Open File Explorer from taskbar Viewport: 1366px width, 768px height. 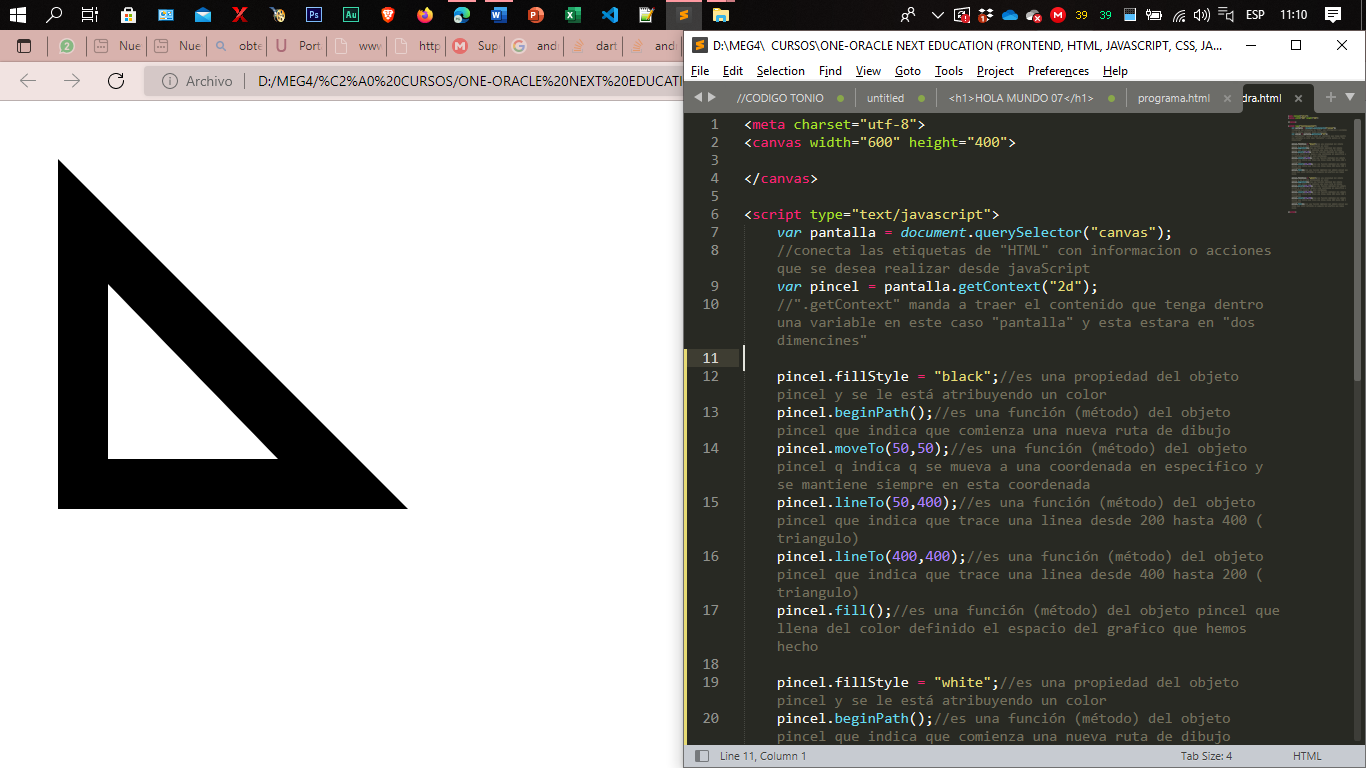click(x=721, y=15)
